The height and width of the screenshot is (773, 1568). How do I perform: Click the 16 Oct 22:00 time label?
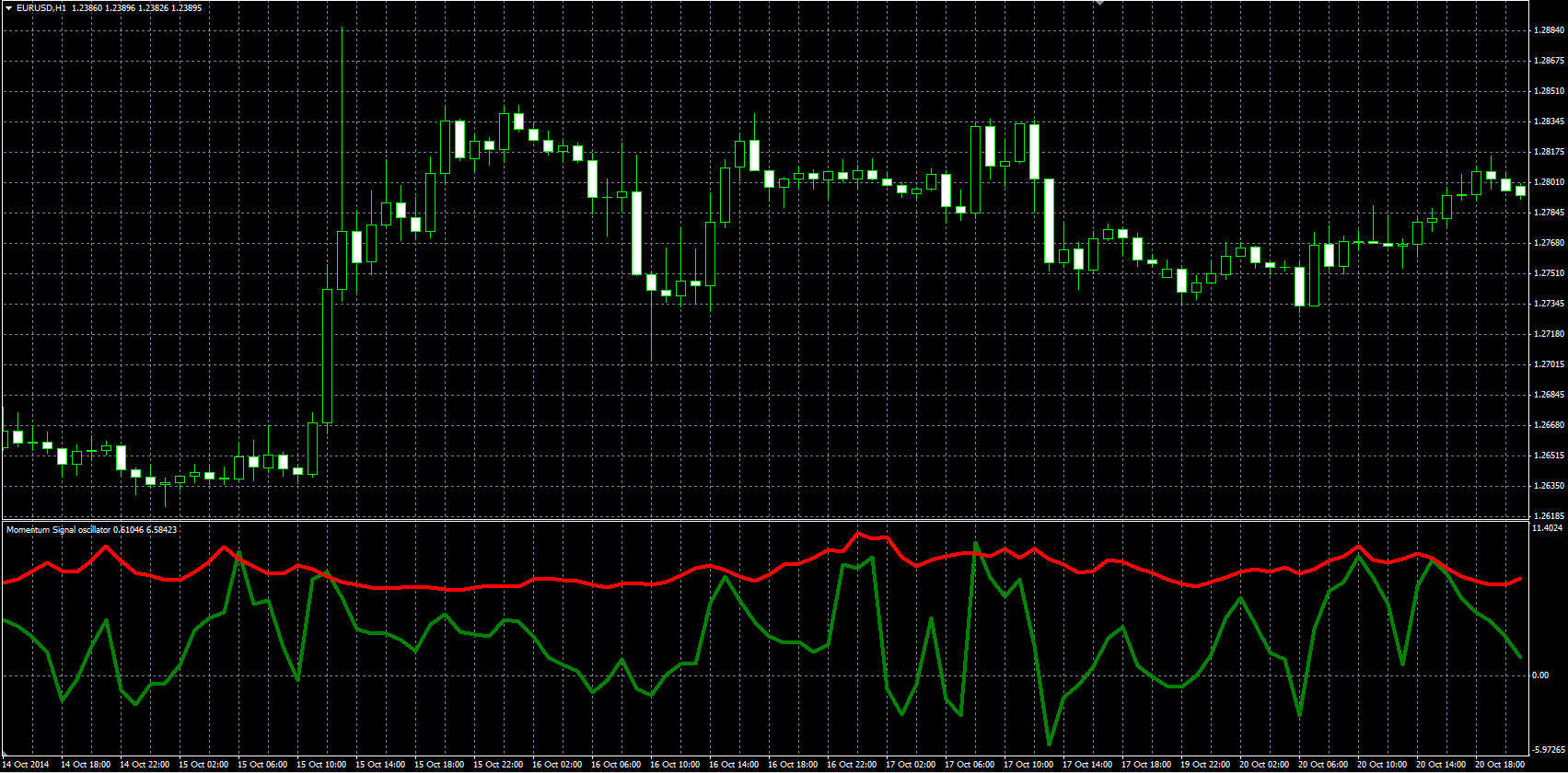(852, 765)
